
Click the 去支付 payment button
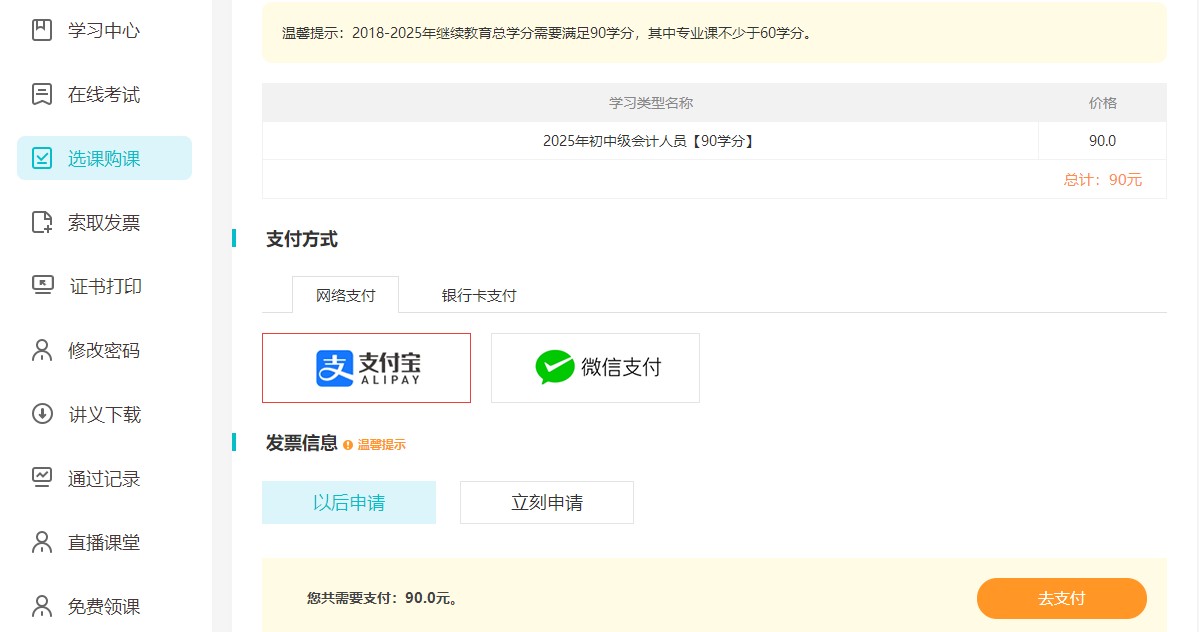1061,598
